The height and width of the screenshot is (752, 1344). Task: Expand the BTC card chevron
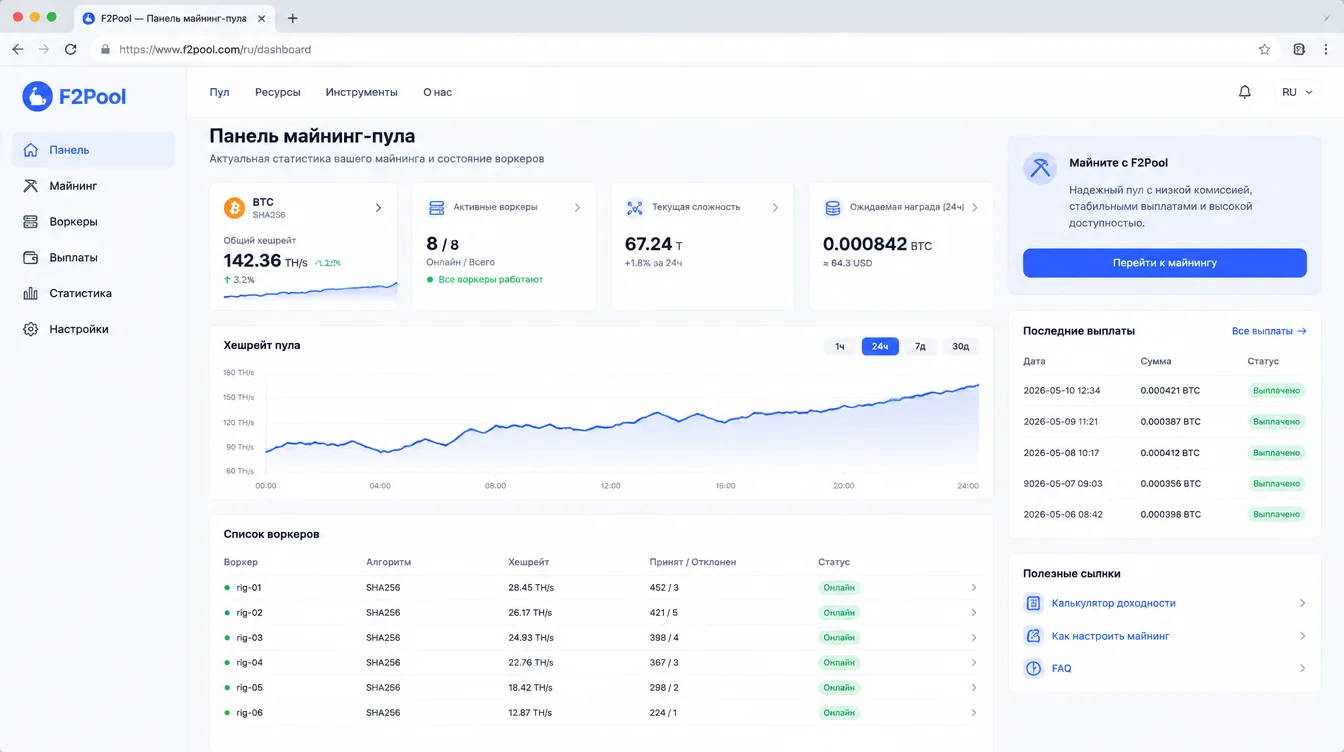(x=378, y=208)
